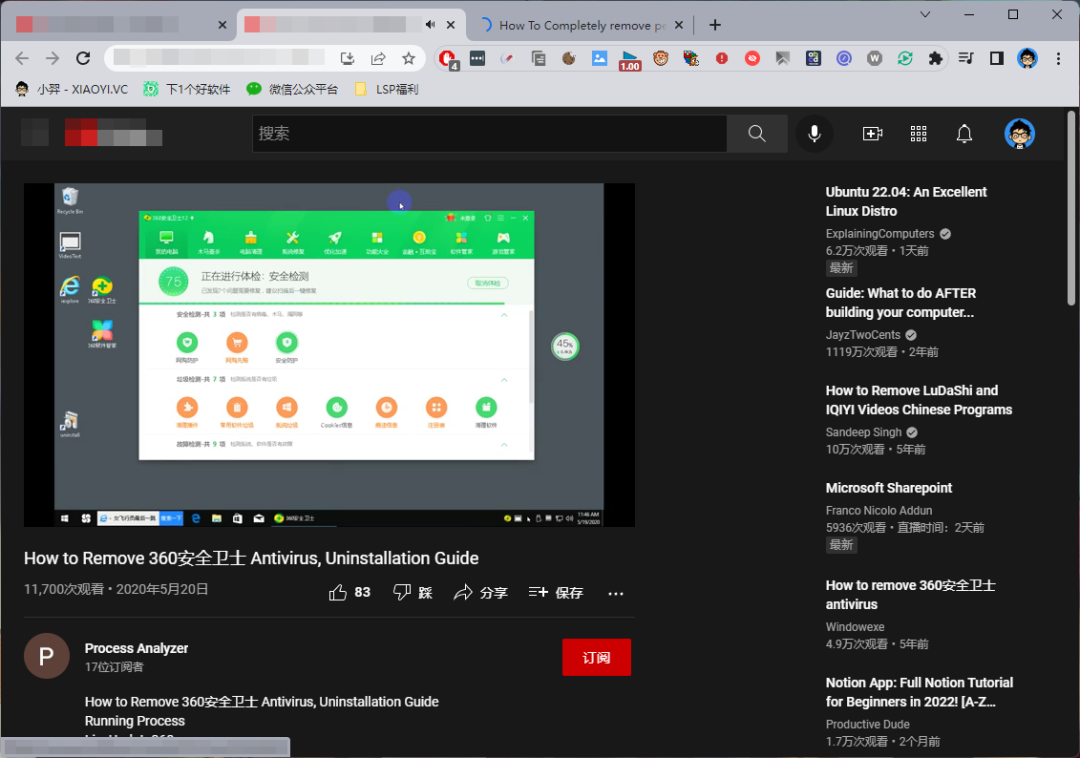Open your YouTube profile avatar
The image size is (1080, 758).
coord(1019,133)
